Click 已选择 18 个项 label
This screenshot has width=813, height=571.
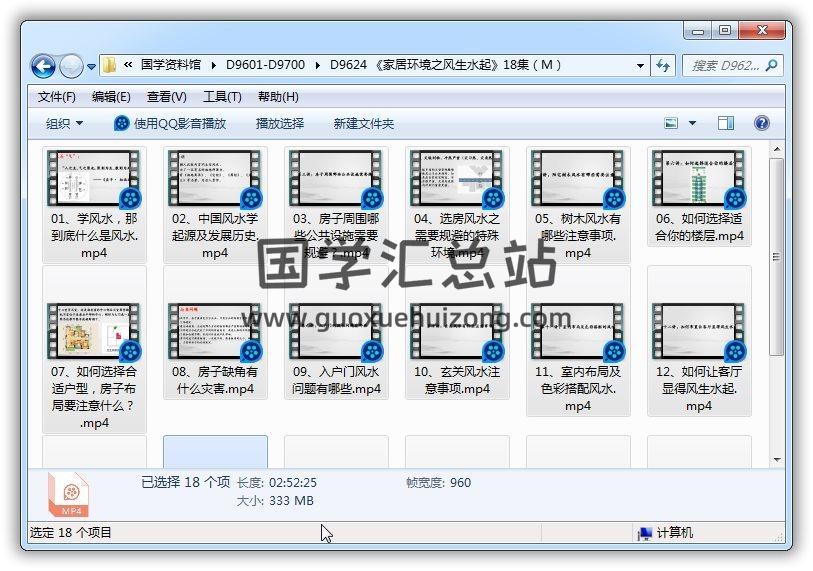click(x=186, y=482)
